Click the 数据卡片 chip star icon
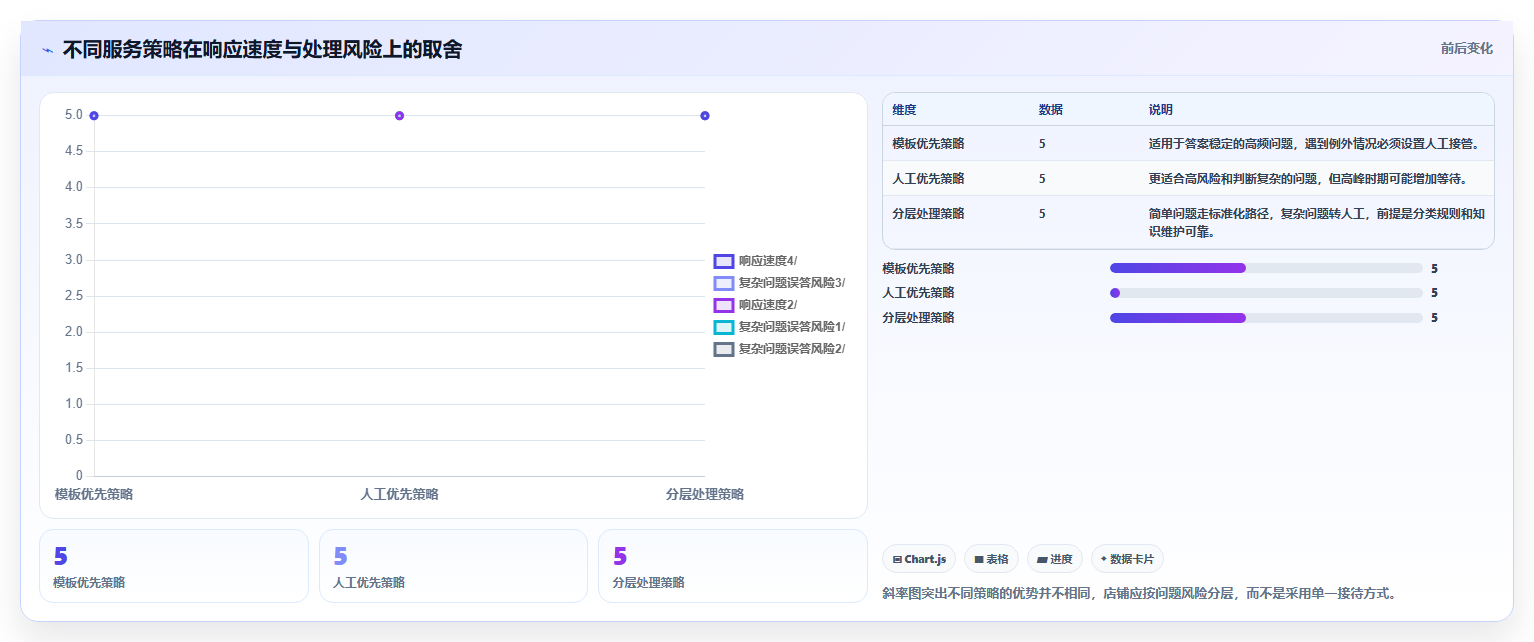The image size is (1534, 642). point(1104,559)
